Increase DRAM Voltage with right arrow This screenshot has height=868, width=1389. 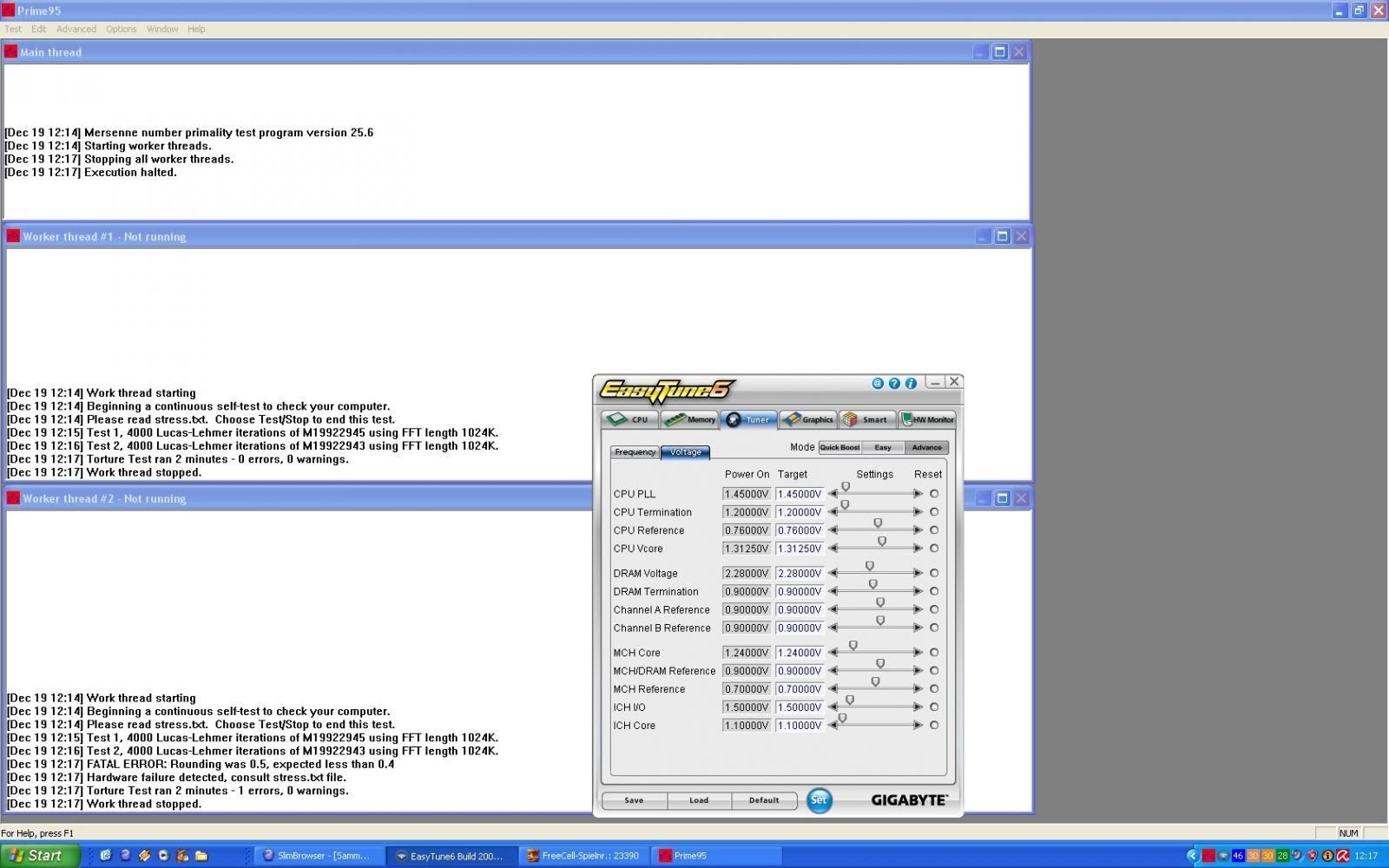coord(918,573)
